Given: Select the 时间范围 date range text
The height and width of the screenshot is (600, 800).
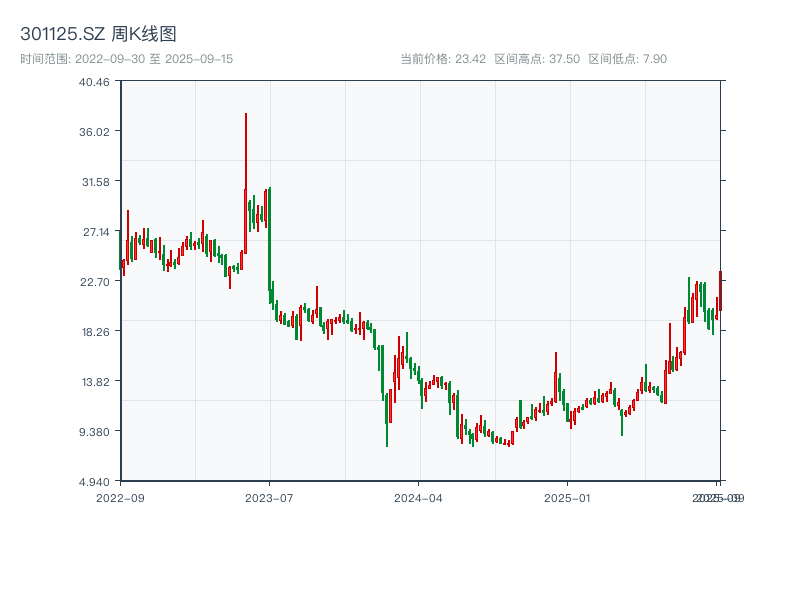Looking at the screenshot, I should [126, 59].
